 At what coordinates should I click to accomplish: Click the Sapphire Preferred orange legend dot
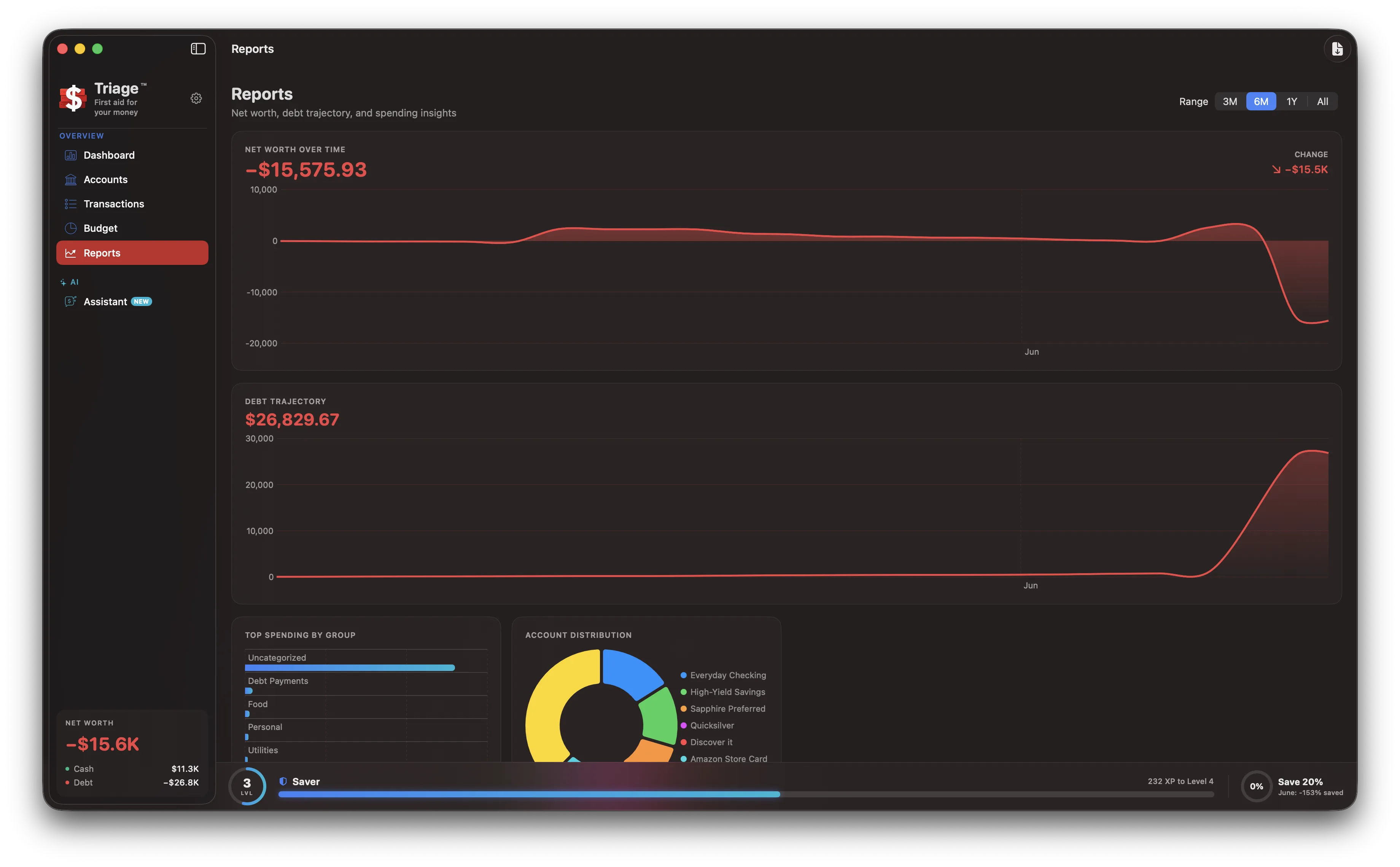683,709
